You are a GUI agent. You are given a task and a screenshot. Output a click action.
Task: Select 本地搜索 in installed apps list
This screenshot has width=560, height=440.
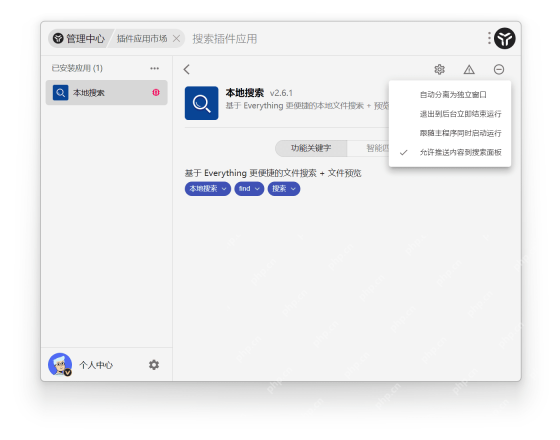(106, 92)
